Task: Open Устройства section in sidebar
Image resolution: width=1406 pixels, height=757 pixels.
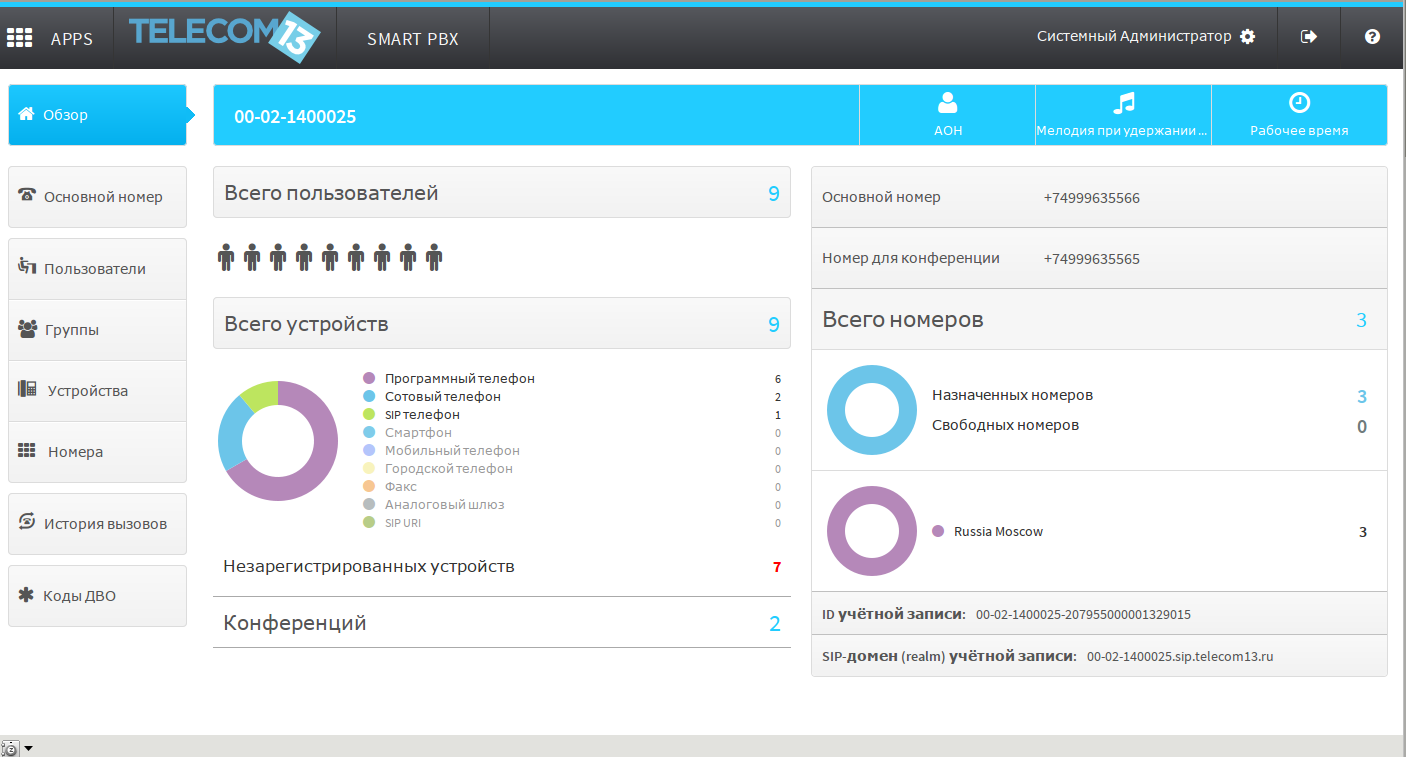Action: pos(97,391)
